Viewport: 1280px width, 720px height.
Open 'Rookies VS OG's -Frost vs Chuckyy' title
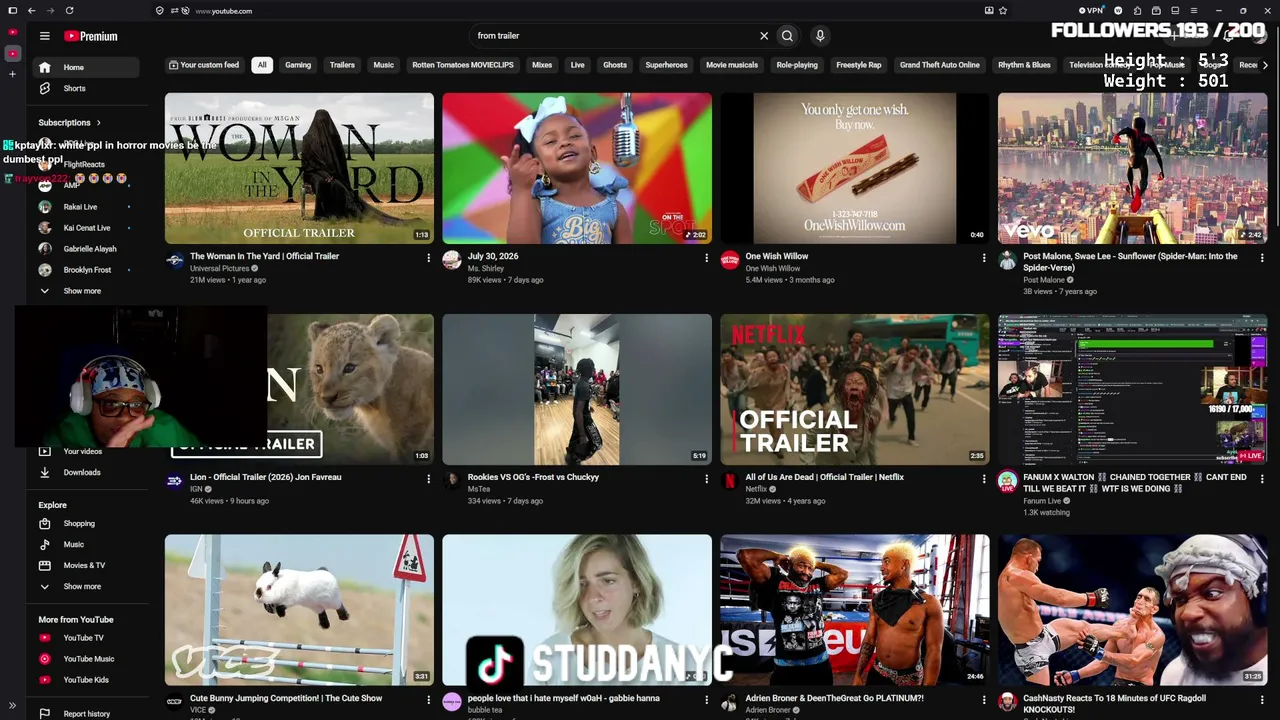click(x=533, y=477)
